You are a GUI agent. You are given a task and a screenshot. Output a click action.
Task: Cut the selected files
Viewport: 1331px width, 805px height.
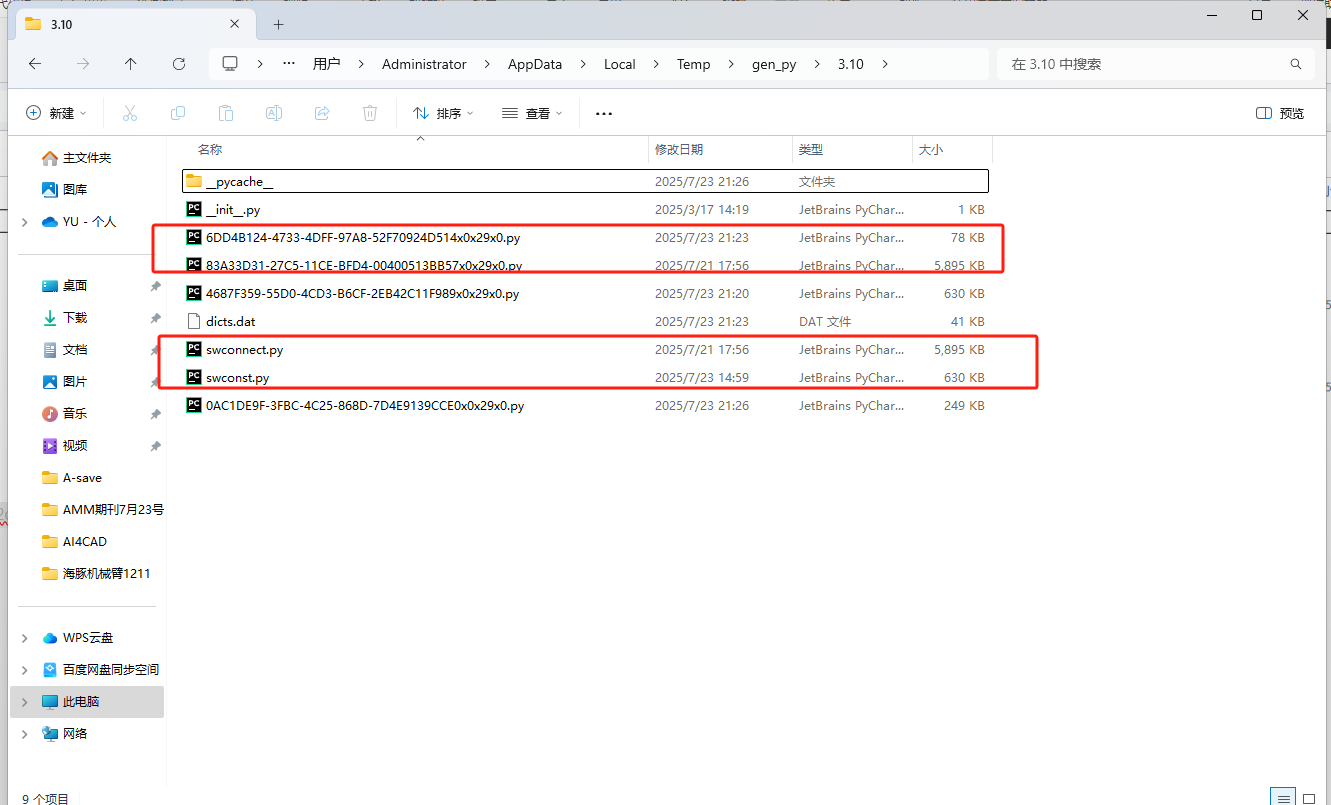pyautogui.click(x=129, y=112)
